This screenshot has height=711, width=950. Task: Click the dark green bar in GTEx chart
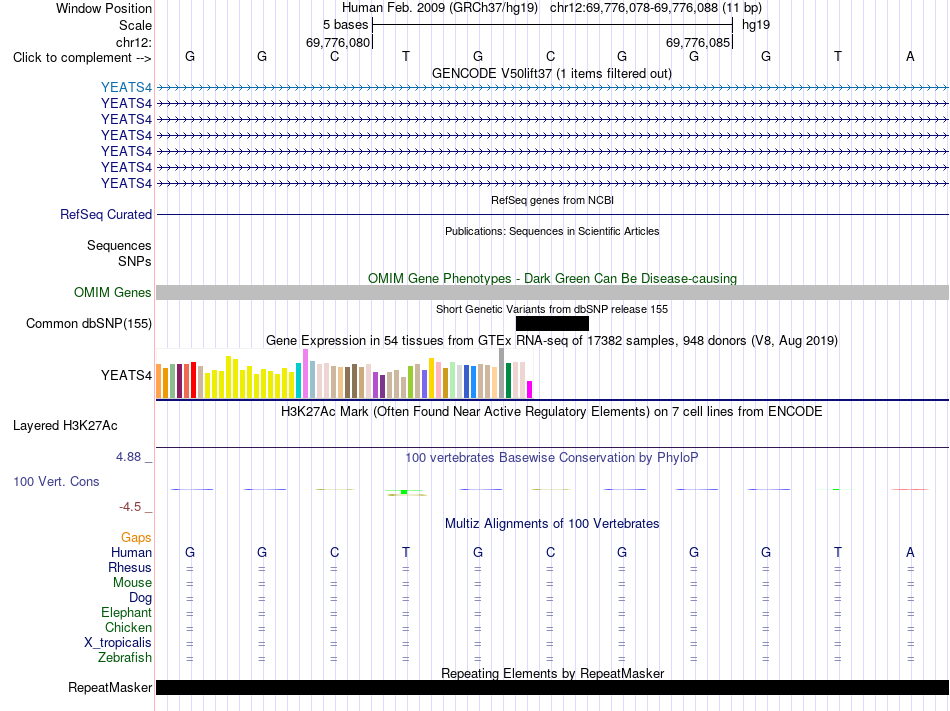click(x=508, y=380)
